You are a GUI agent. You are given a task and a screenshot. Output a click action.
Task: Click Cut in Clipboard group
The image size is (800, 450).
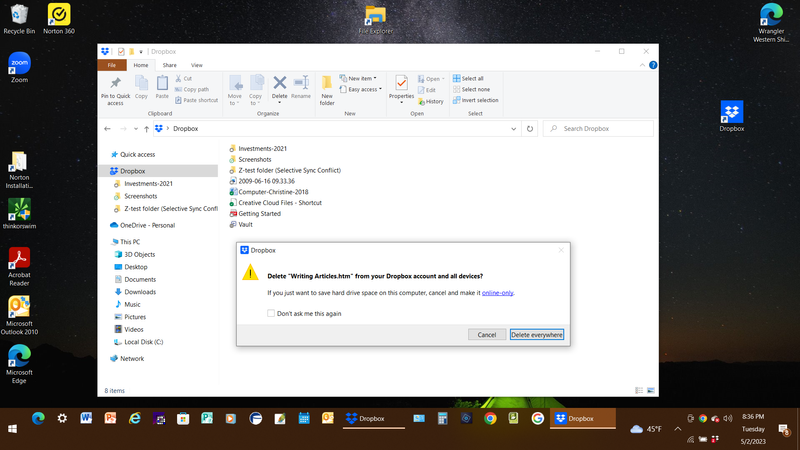pos(184,79)
